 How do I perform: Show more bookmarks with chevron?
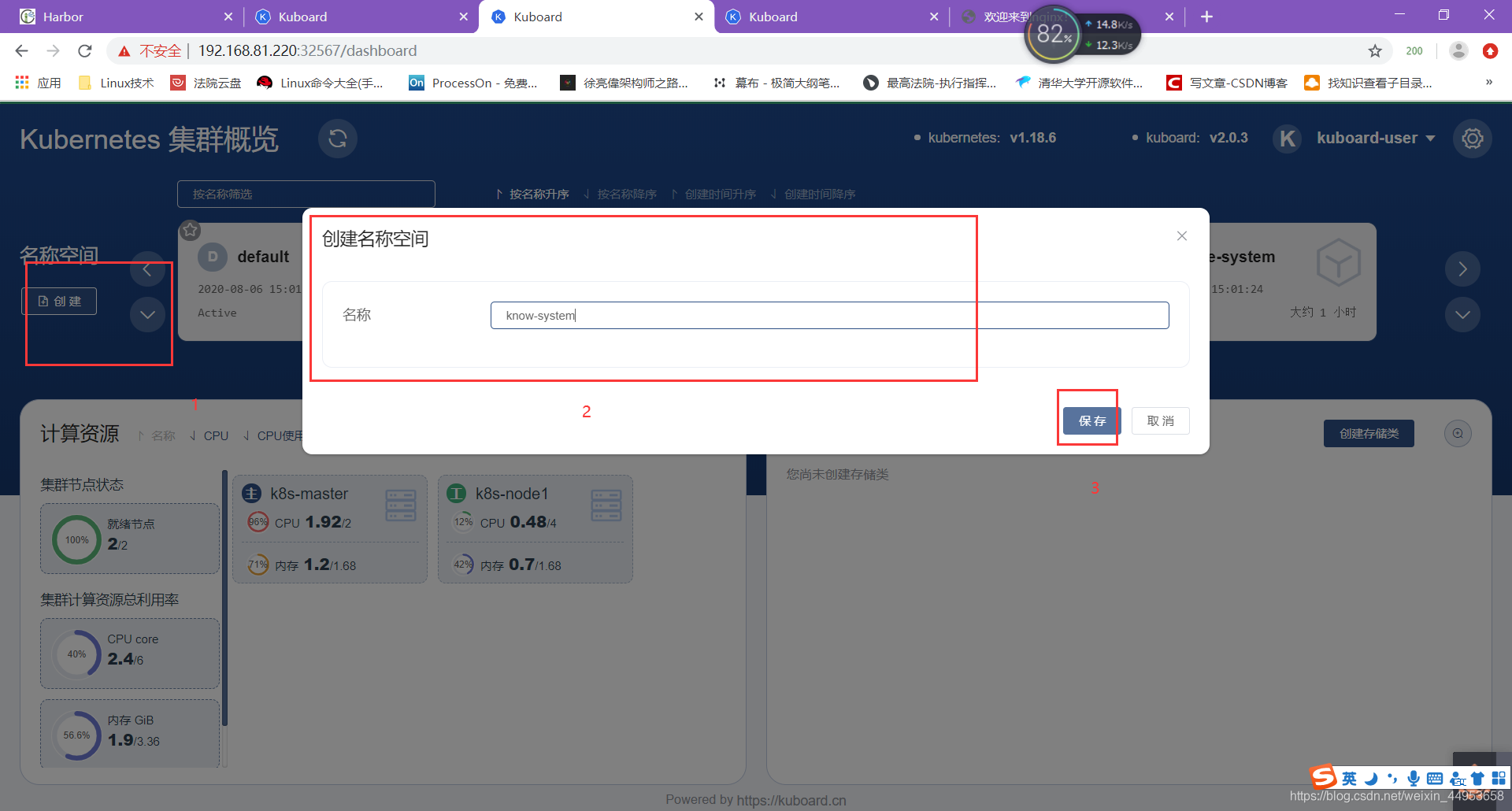(x=1488, y=82)
